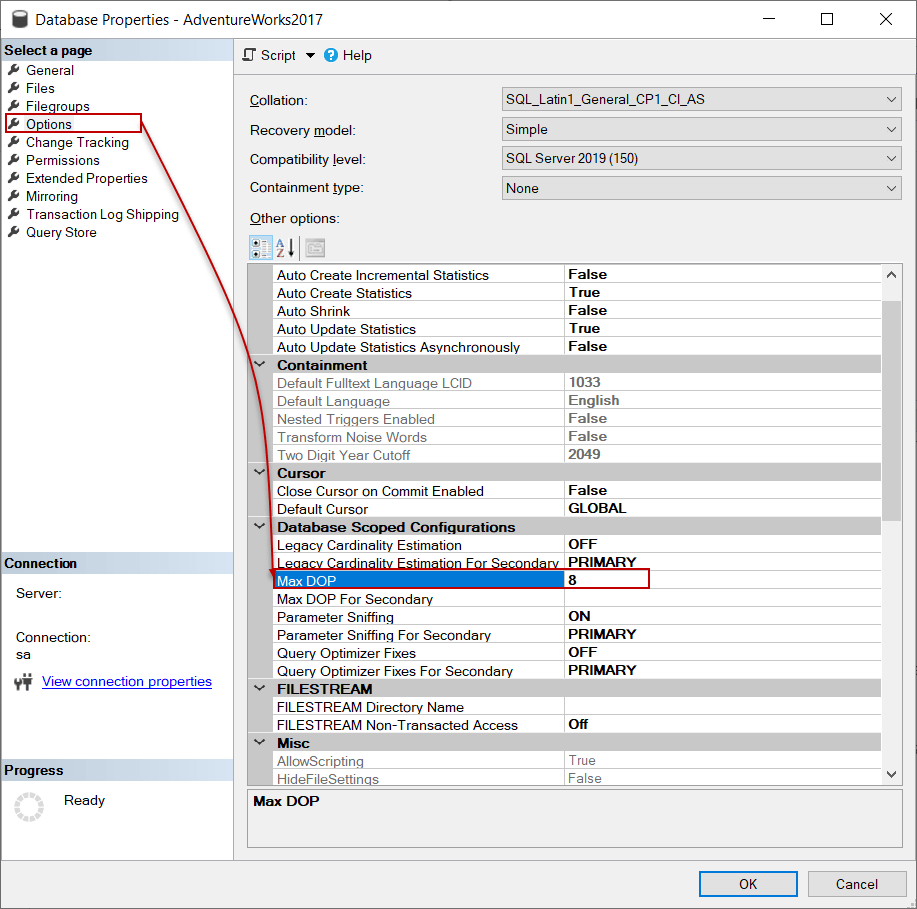The height and width of the screenshot is (909, 917).
Task: Sort properties alphabetically
Action: 285,247
